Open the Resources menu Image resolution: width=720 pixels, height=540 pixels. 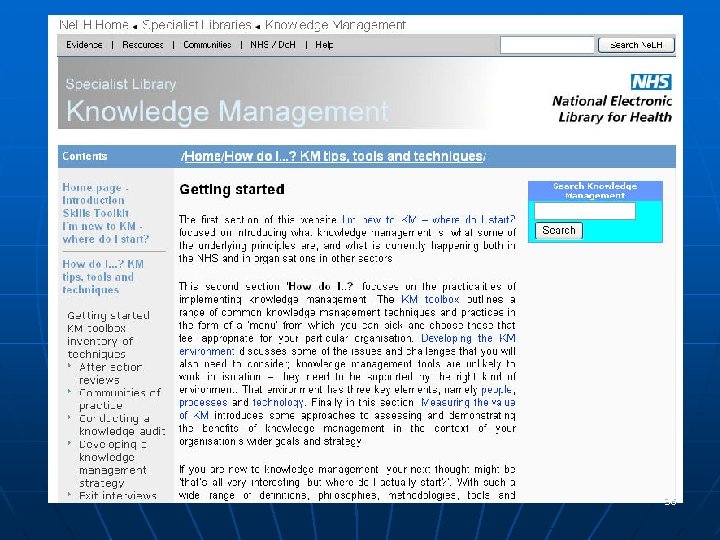pos(143,45)
